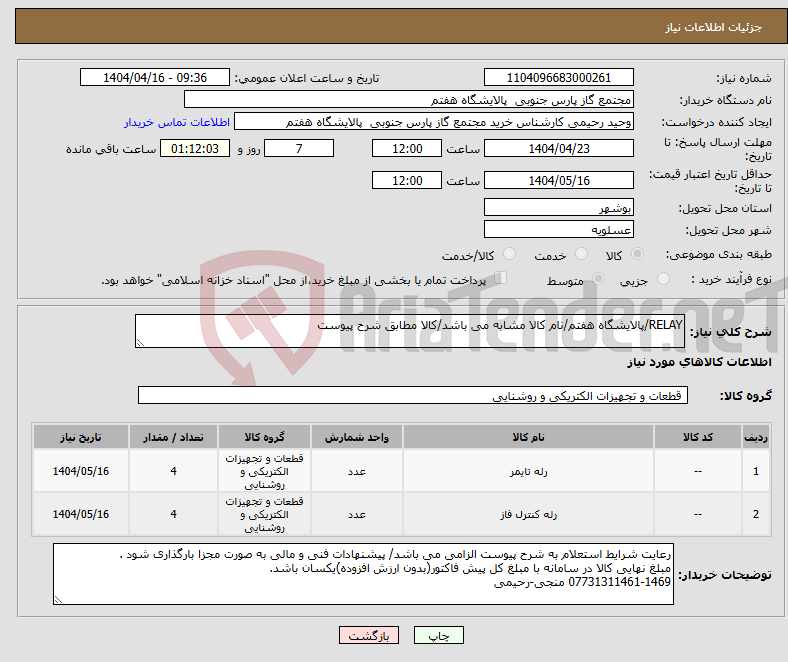Click the quantity cell of رله تایمر row
Screen dimensions: 788x662
tap(173, 471)
